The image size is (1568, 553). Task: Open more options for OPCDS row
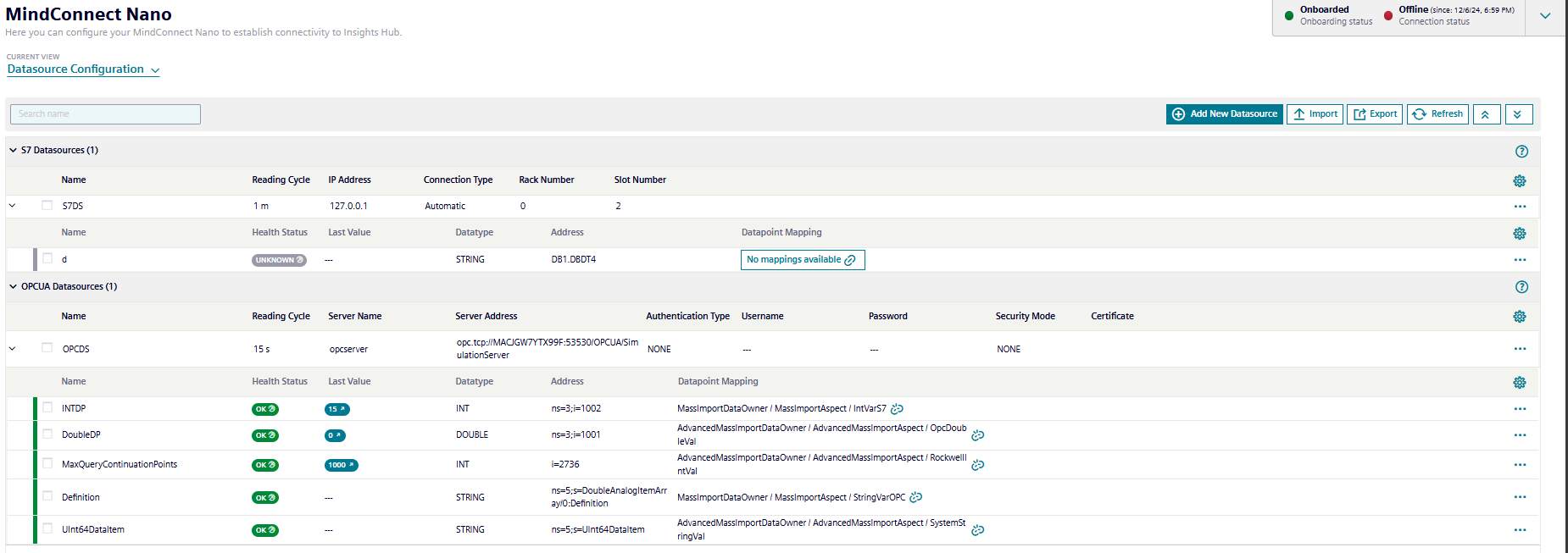point(1520,349)
